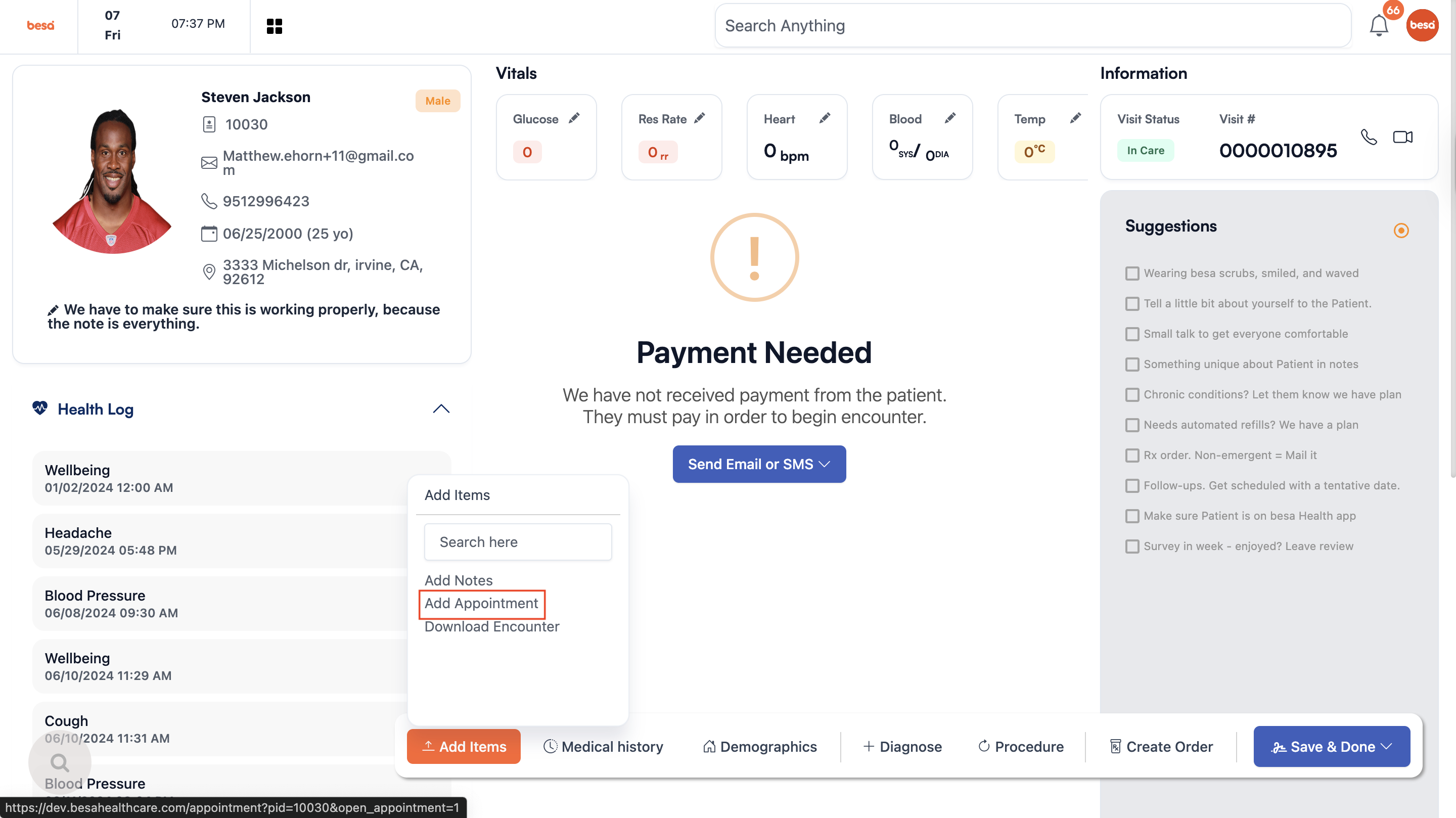Click inside Search Anything field

(x=1033, y=25)
